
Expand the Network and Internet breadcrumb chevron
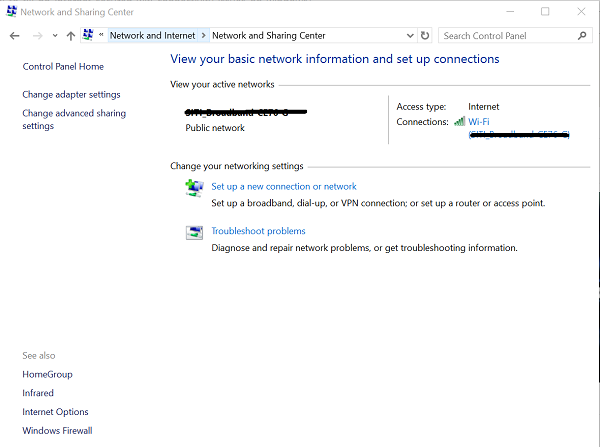(204, 36)
